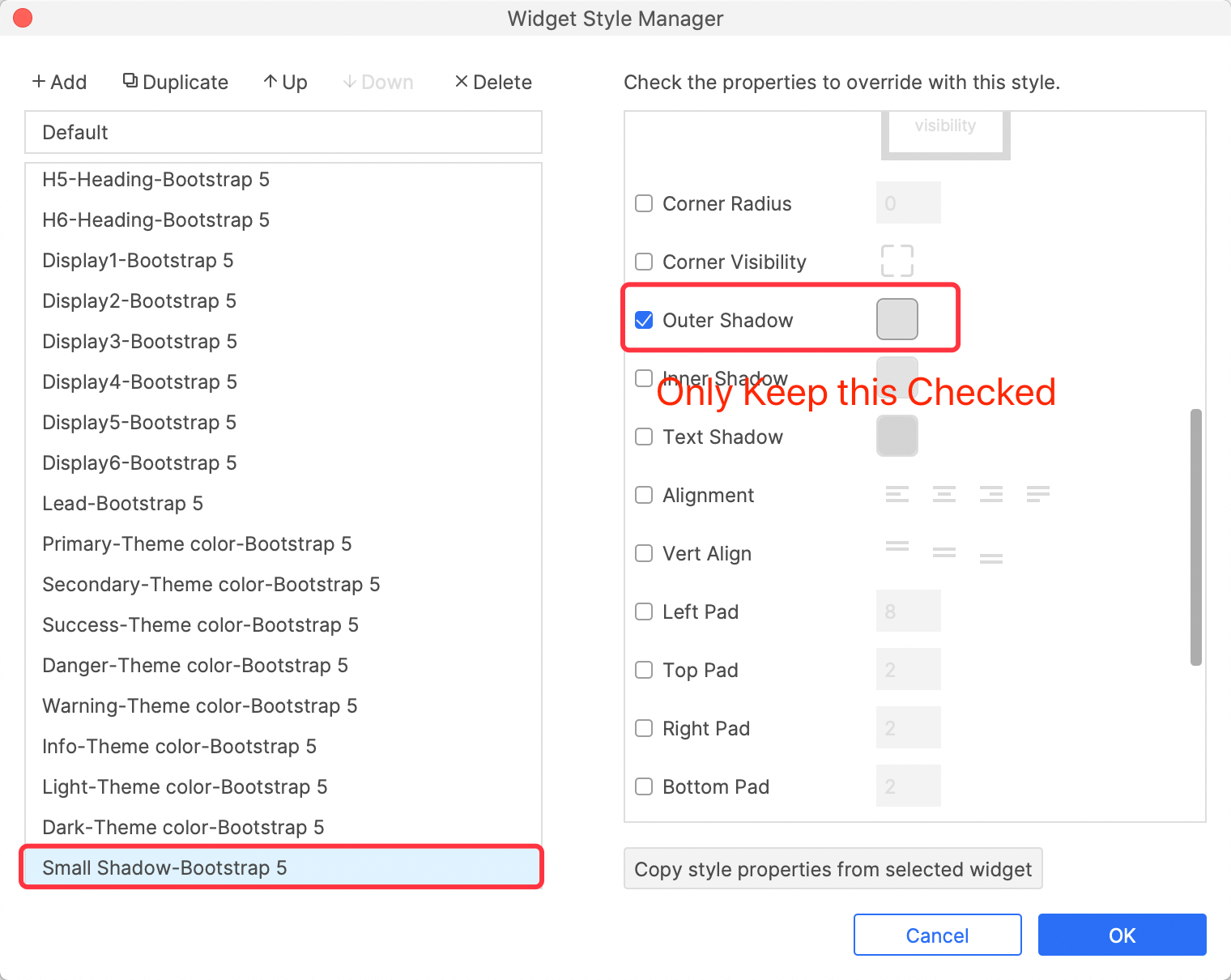
Task: Select right horizontal alignment icon
Action: tap(990, 494)
